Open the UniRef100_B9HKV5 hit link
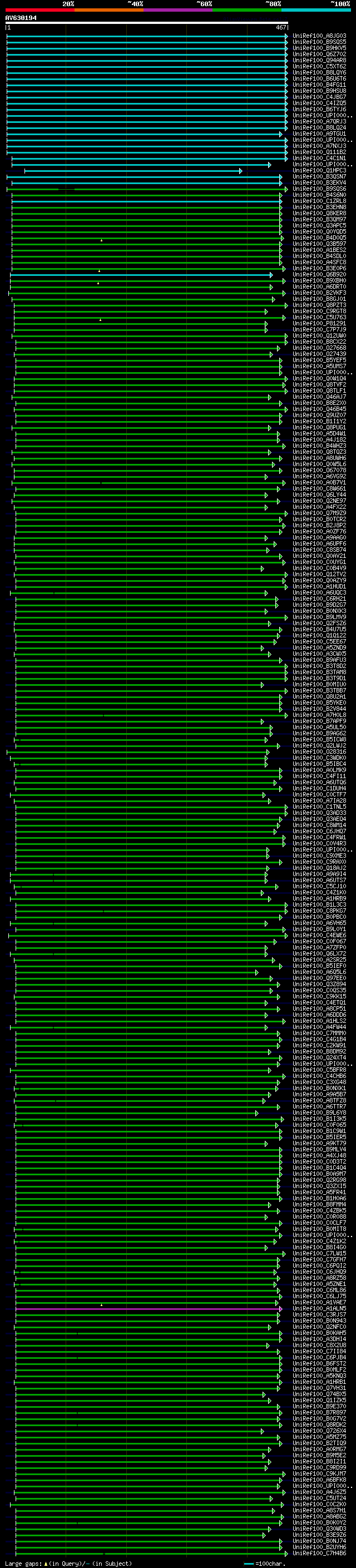The height and width of the screenshot is (1568, 356). (x=319, y=48)
